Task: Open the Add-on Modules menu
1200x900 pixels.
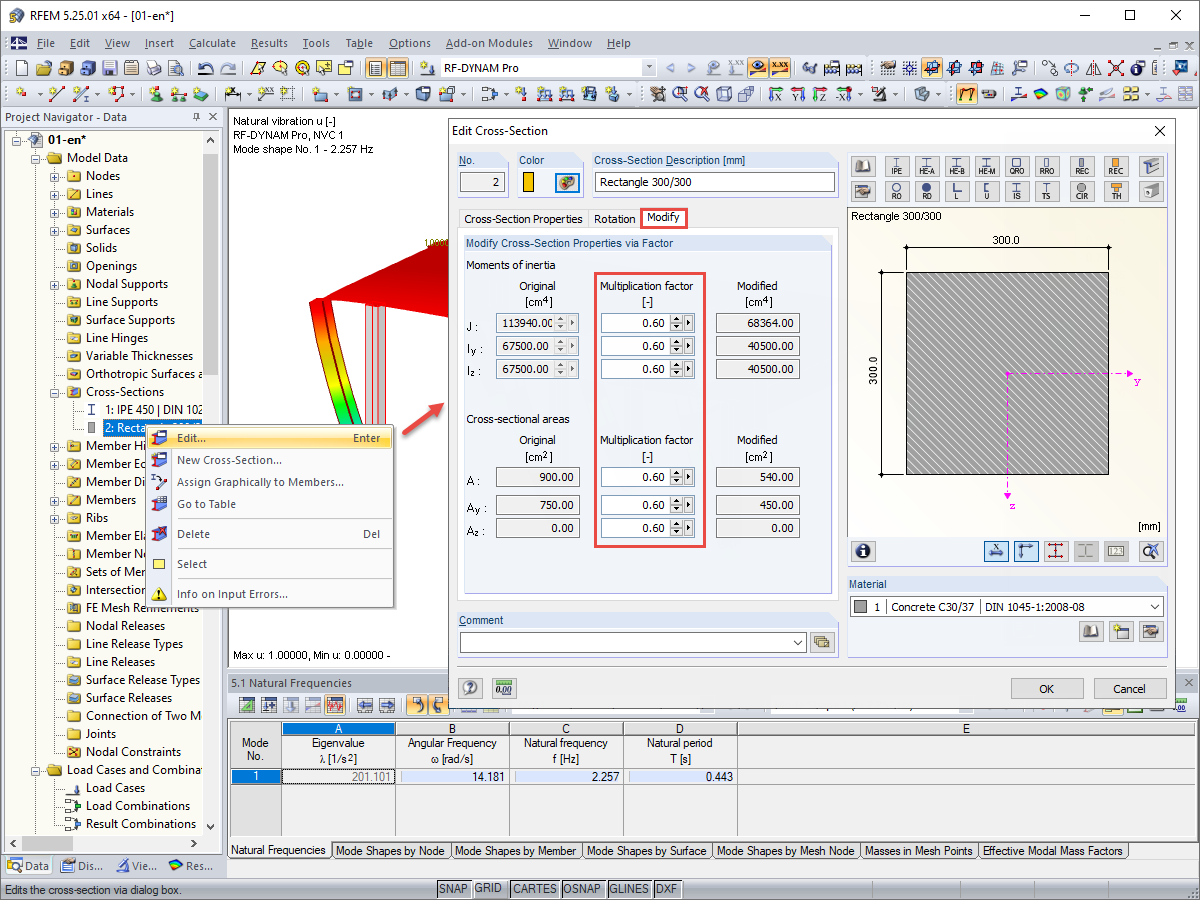Action: coord(489,43)
